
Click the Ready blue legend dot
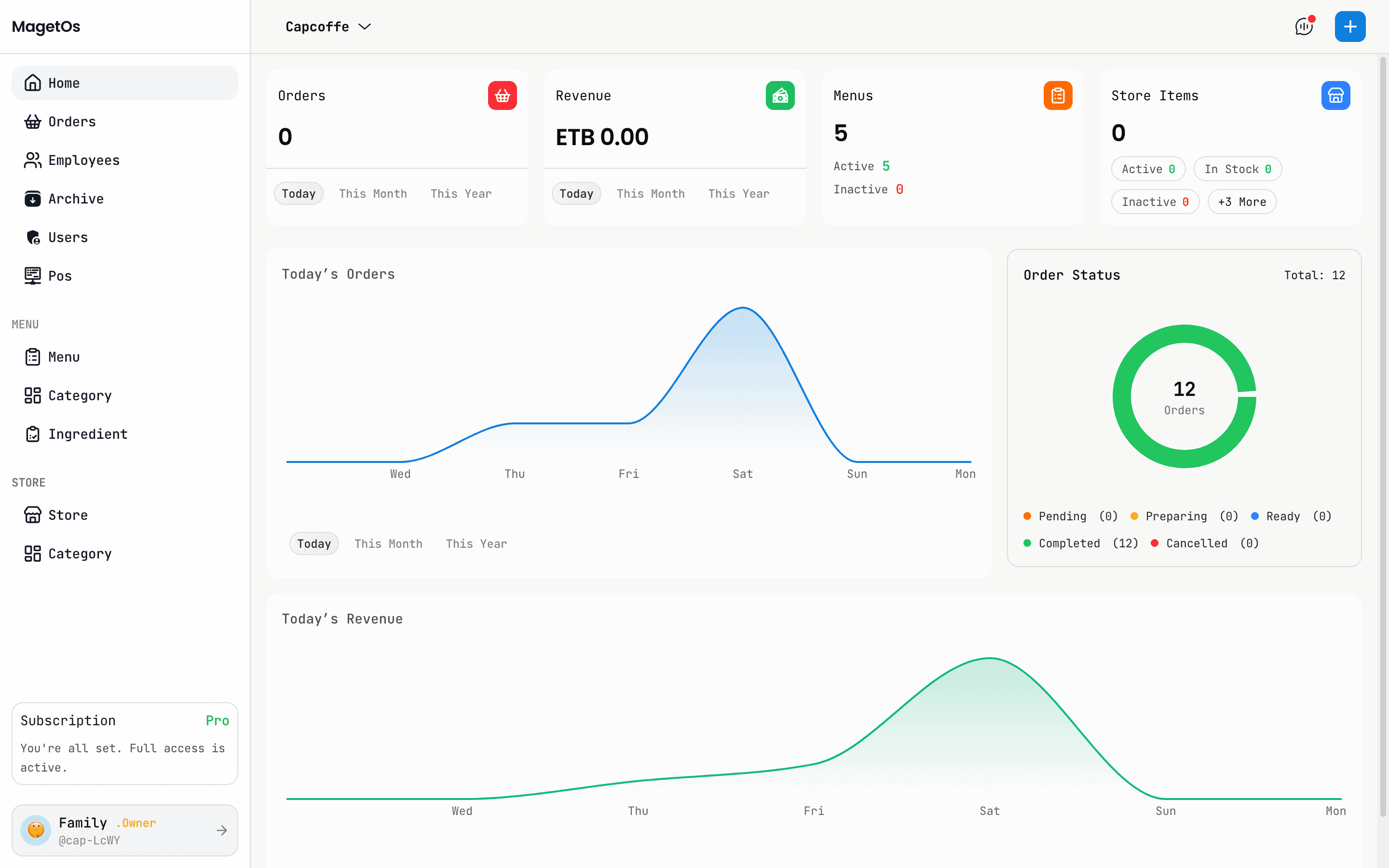coord(1255,516)
